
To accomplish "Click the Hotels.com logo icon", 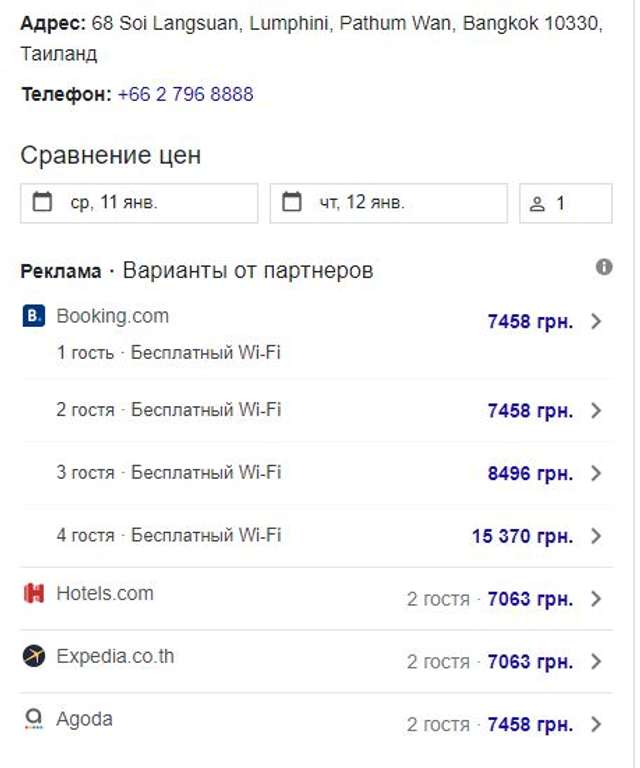I will coord(34,594).
